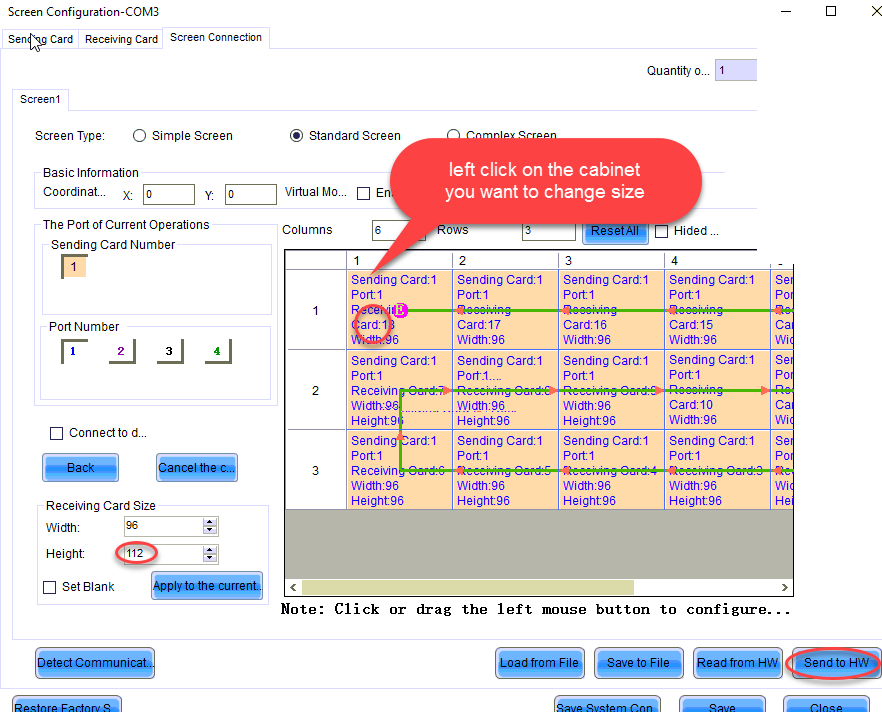Image resolution: width=882 pixels, height=712 pixels.
Task: Apply Receiving Card Size to the current cabinet
Action: [x=206, y=587]
